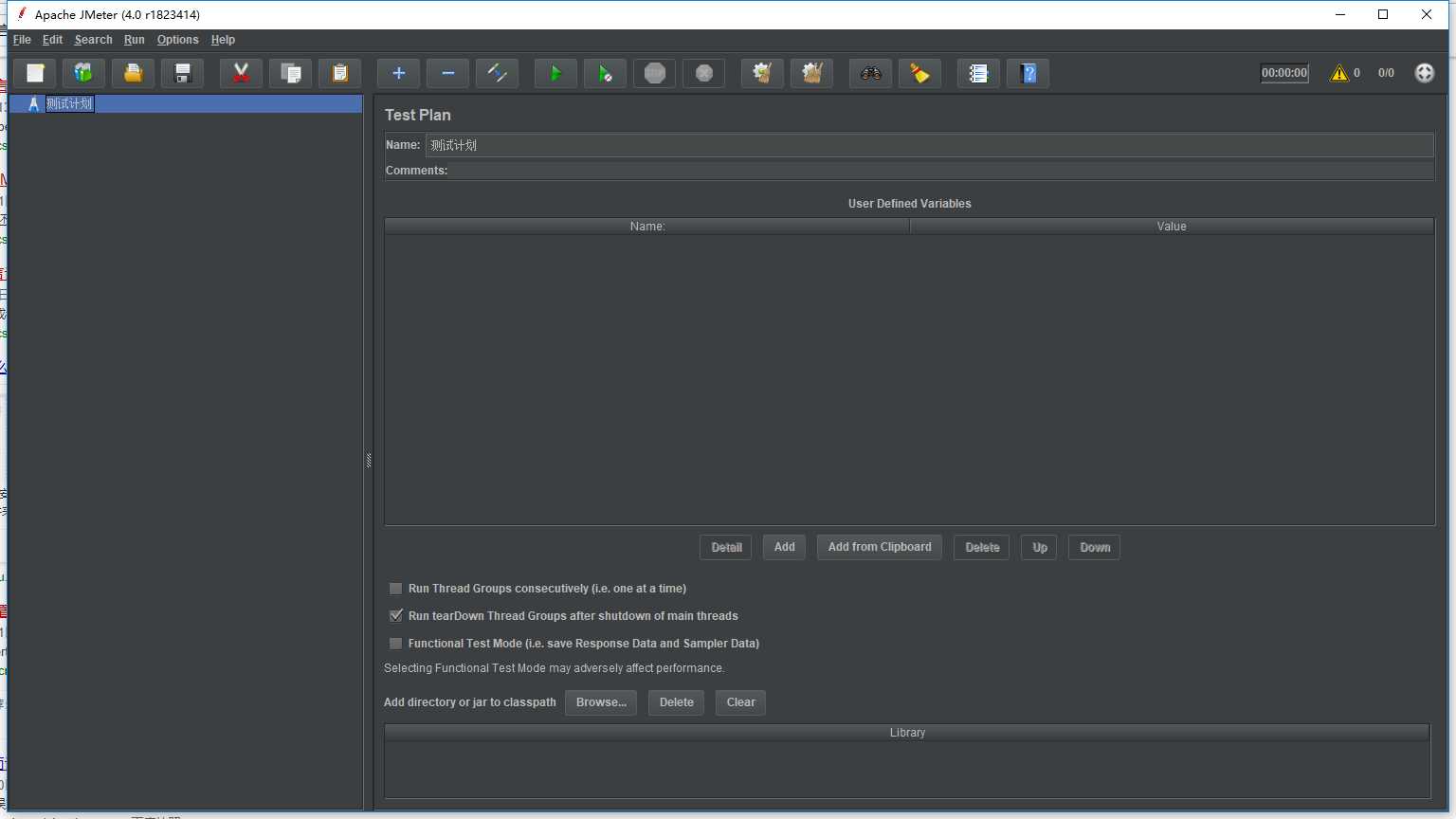Click the Collapse All minus icon
The width and height of the screenshot is (1456, 819).
pos(447,73)
